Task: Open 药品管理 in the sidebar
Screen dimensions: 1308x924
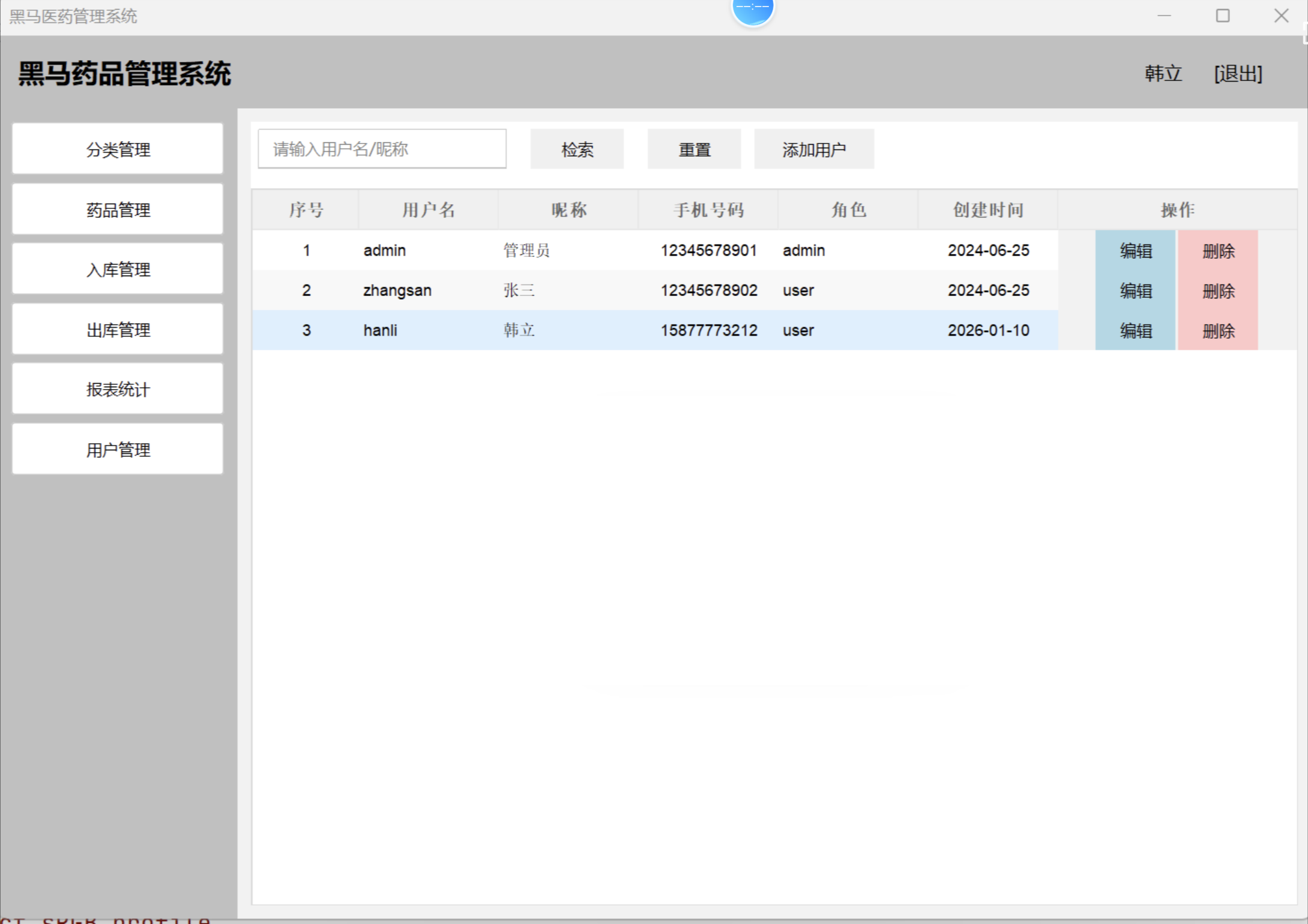Action: pyautogui.click(x=118, y=210)
